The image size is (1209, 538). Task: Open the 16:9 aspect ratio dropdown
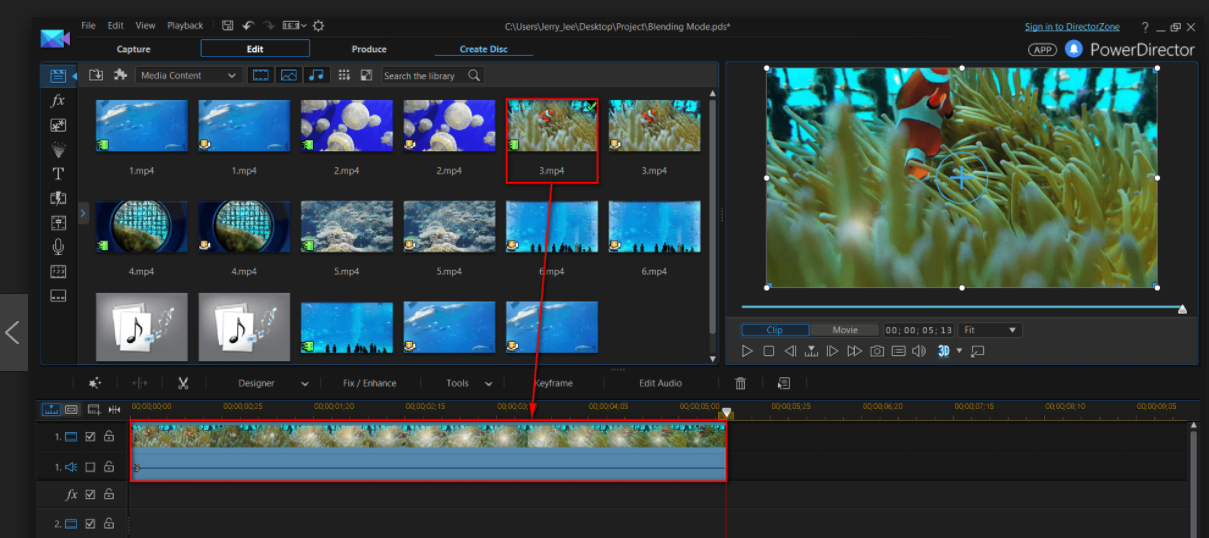294,25
